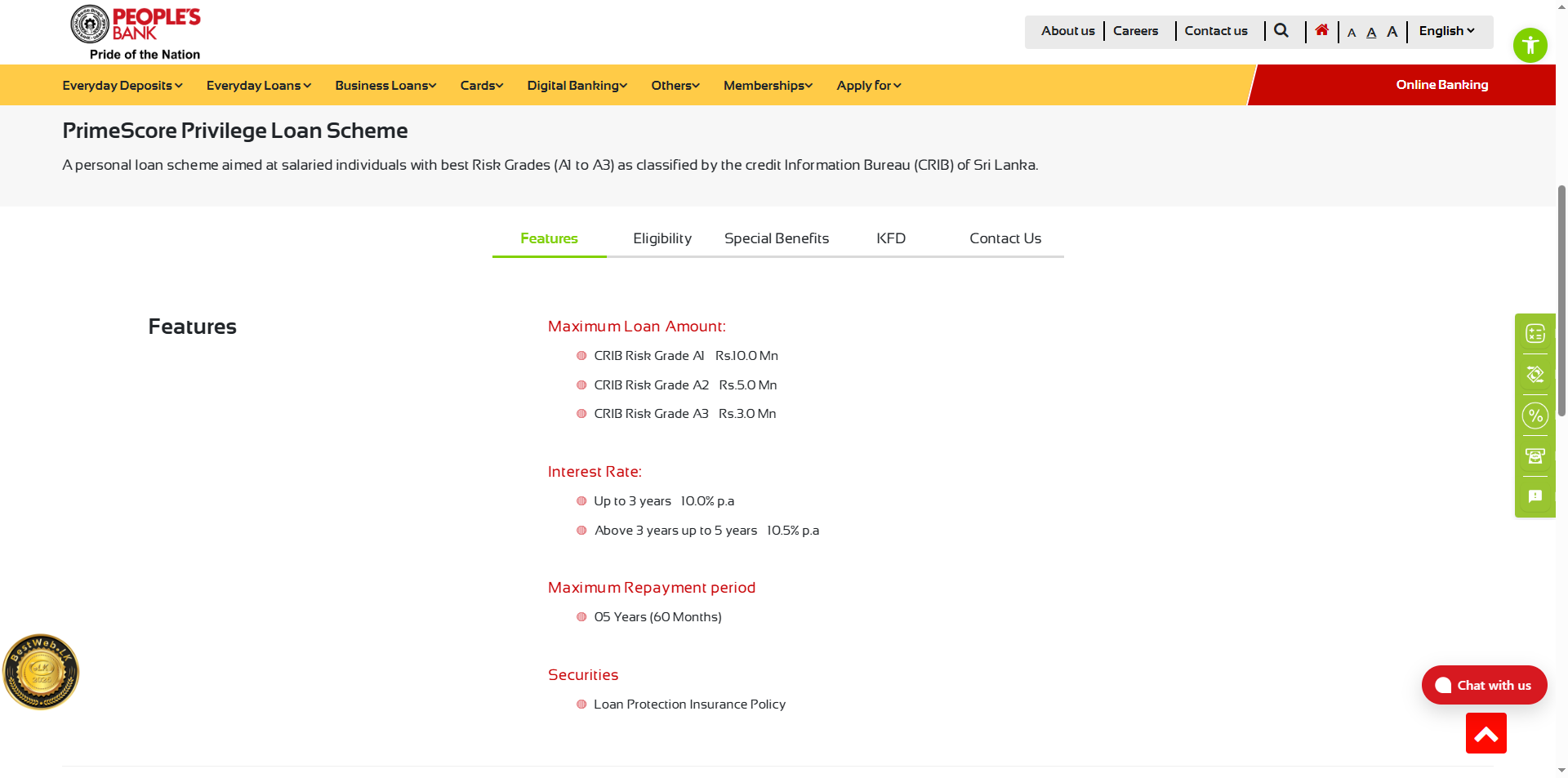Open the ATM locator icon
The image size is (1568, 778).
click(1535, 456)
